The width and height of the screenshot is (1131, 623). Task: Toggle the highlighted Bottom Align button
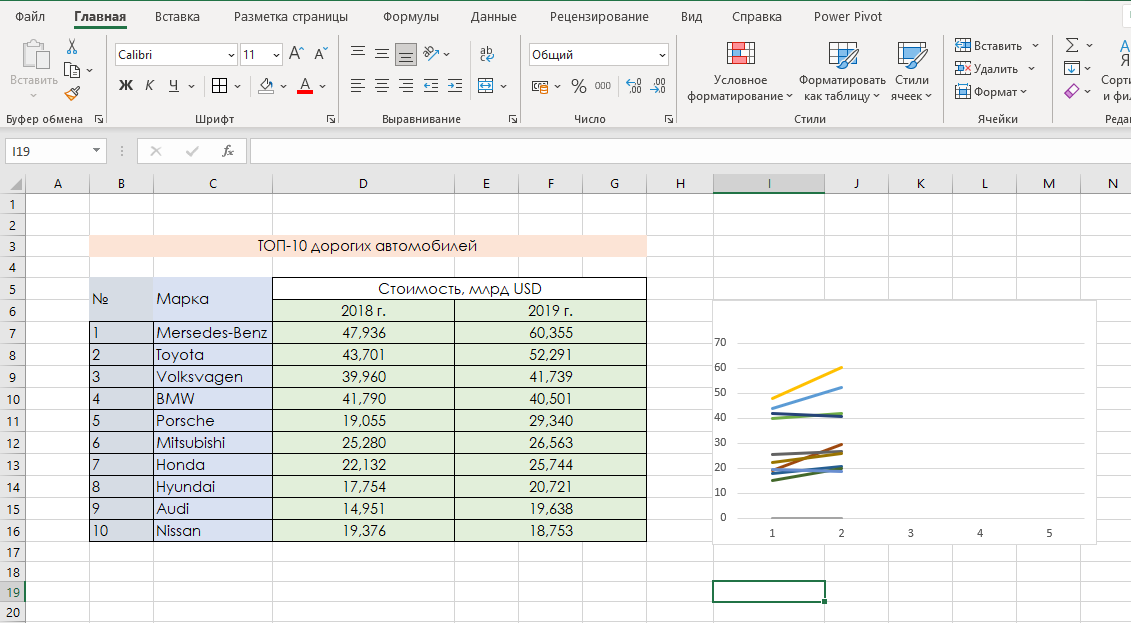(x=406, y=53)
